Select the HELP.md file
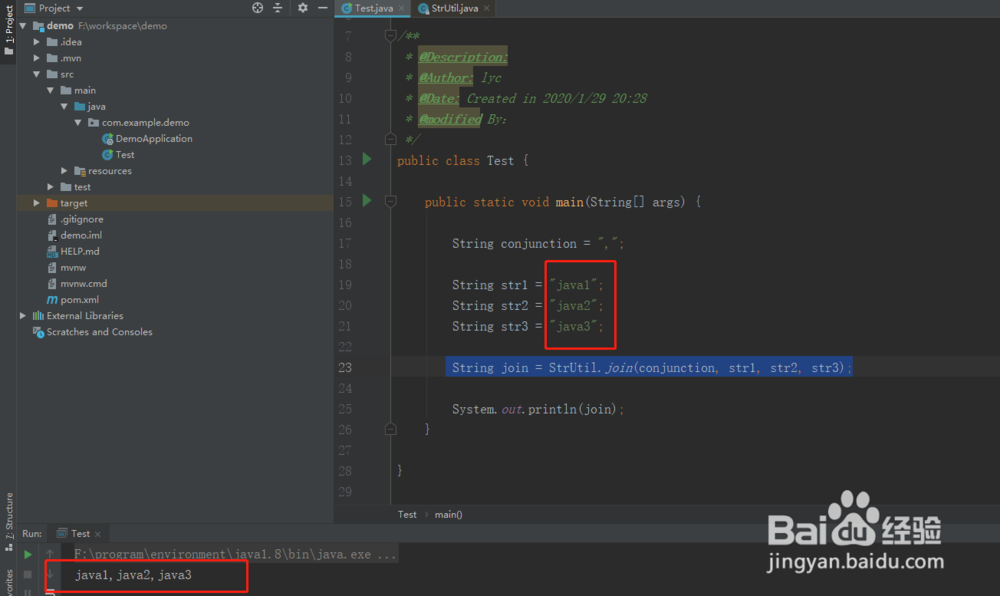 [x=80, y=251]
